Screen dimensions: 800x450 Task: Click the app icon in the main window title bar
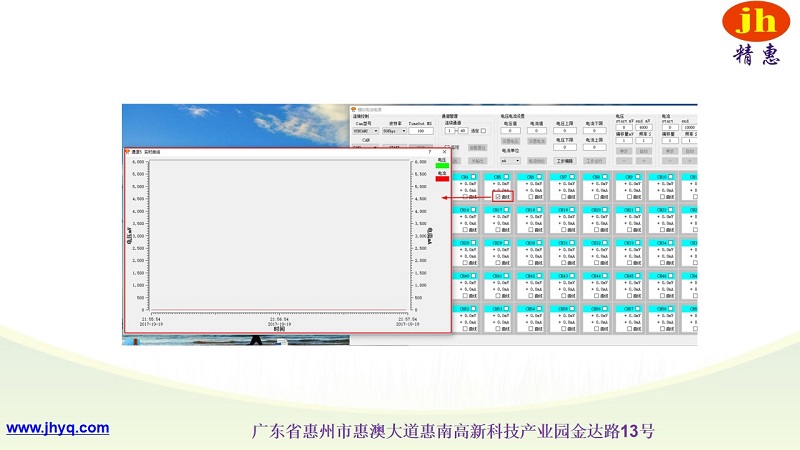354,108
